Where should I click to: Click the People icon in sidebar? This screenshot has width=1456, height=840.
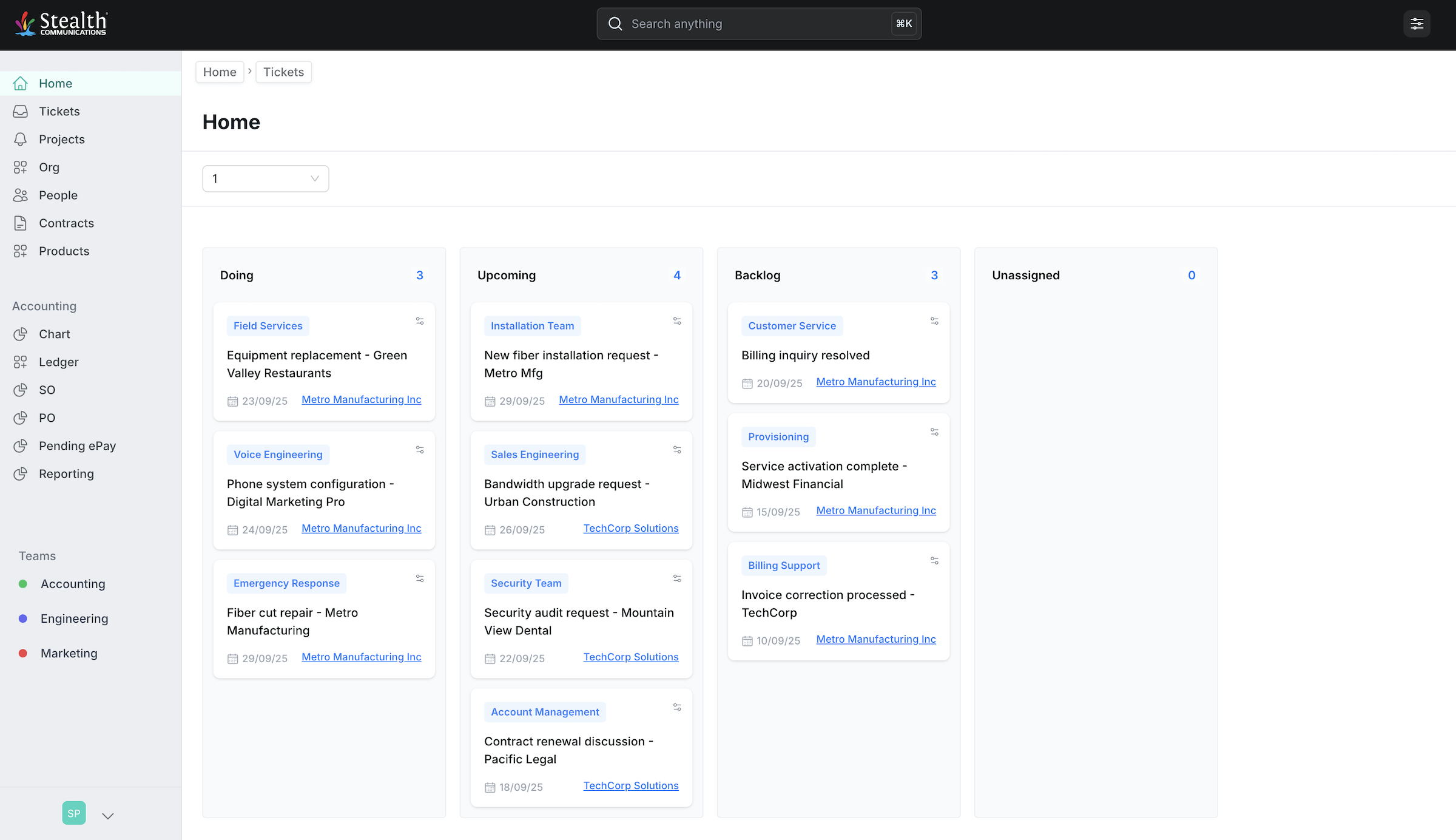(20, 195)
